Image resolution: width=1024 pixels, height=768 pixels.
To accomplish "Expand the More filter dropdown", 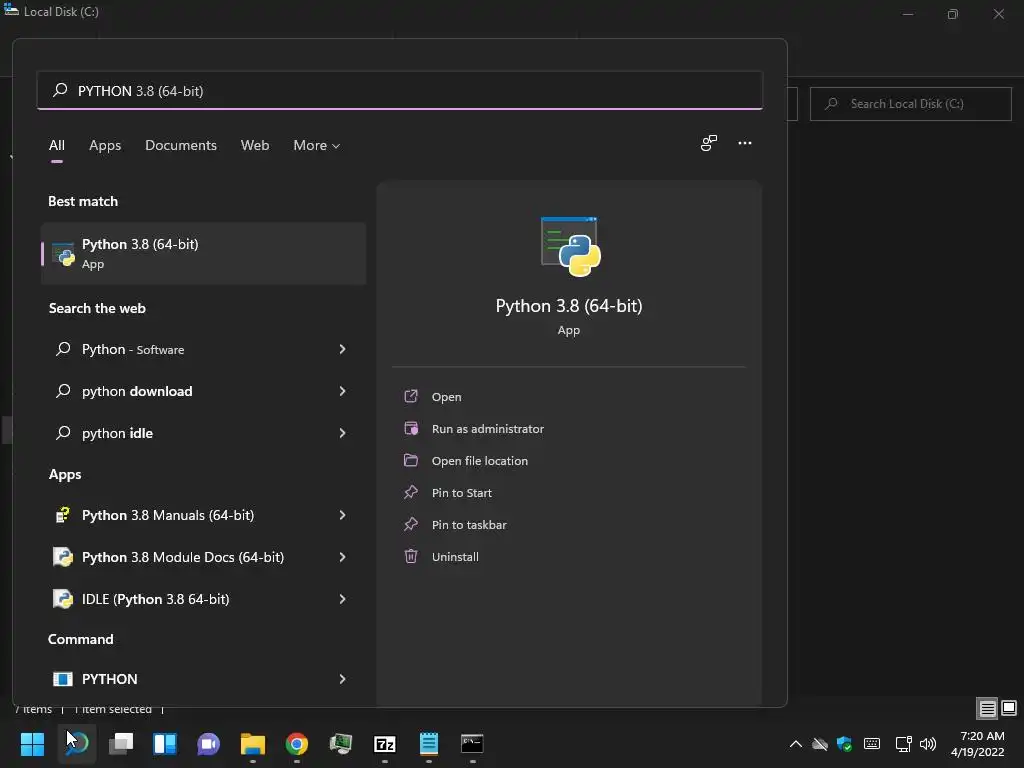I will tap(317, 146).
